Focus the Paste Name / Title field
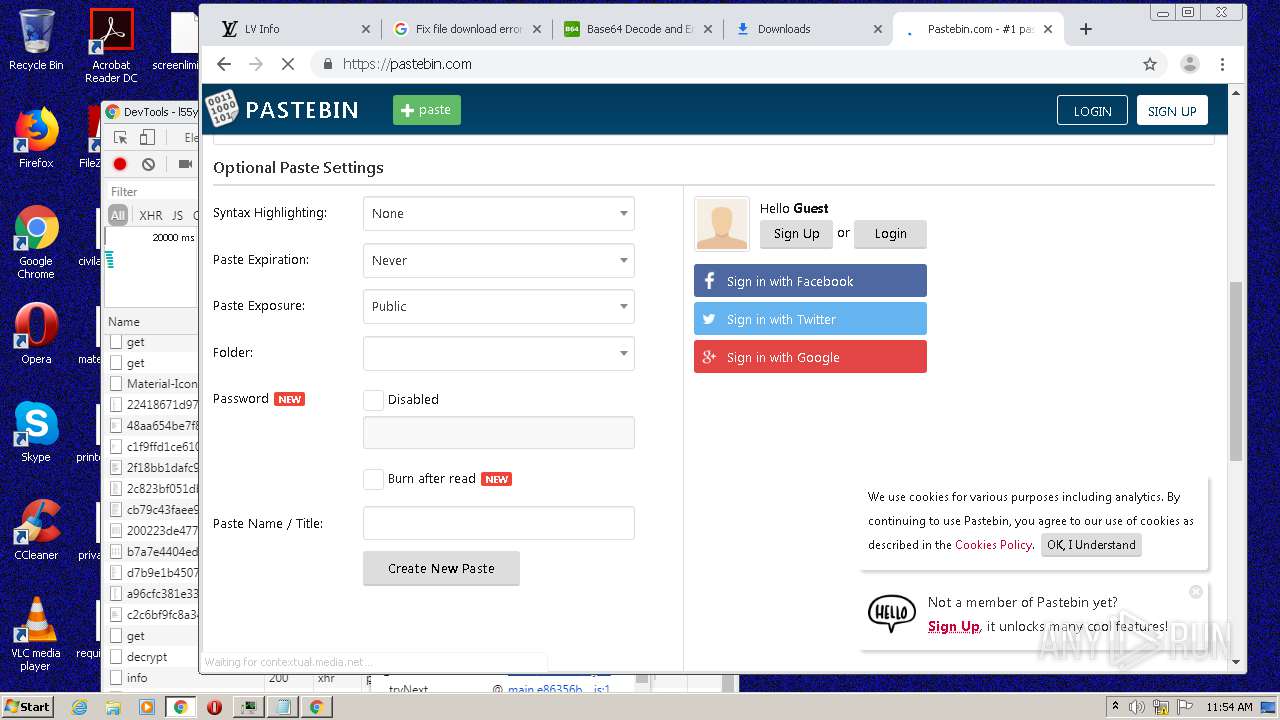Screen dimensions: 1280x720 pos(499,523)
